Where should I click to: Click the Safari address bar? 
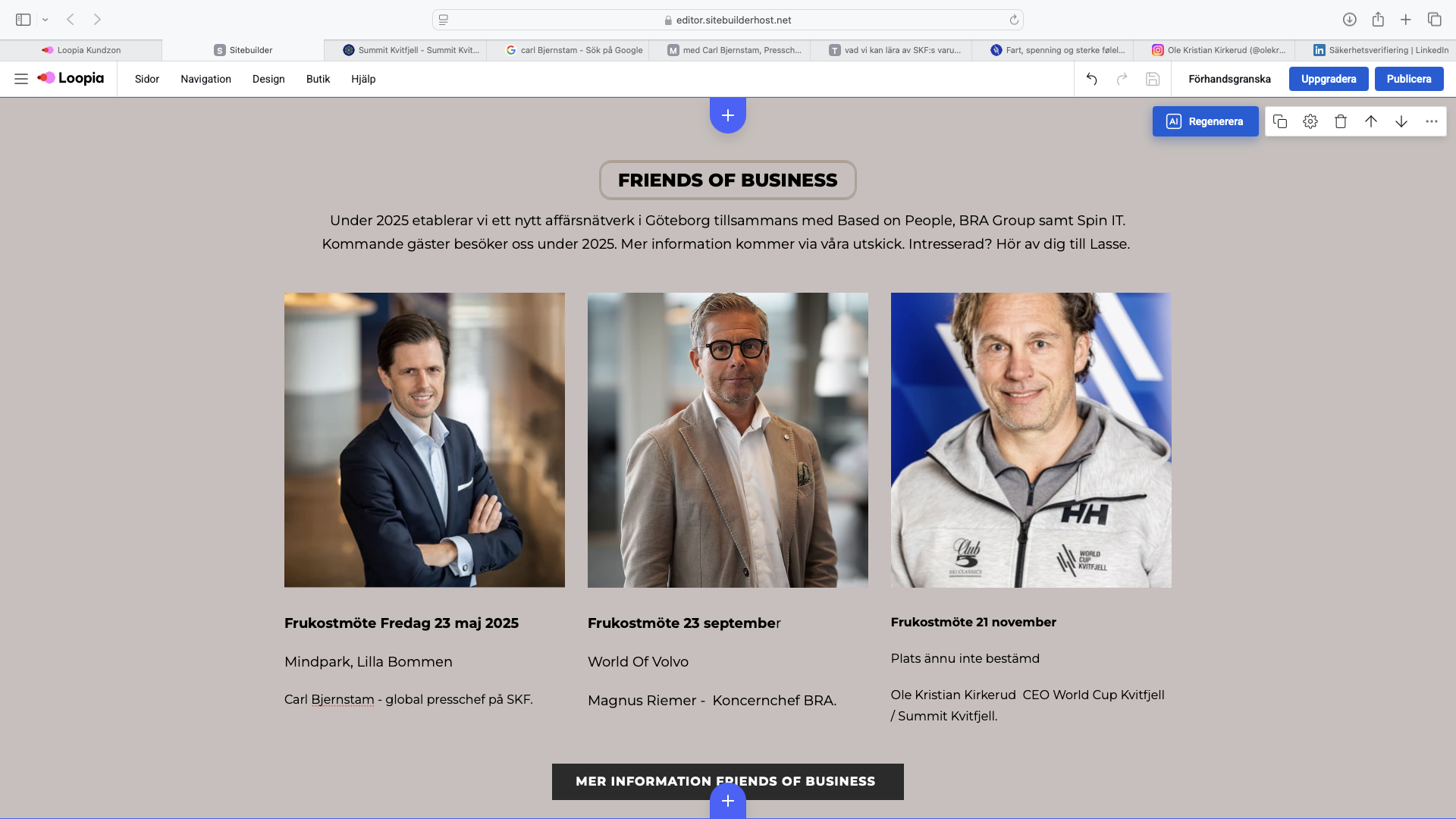point(728,20)
